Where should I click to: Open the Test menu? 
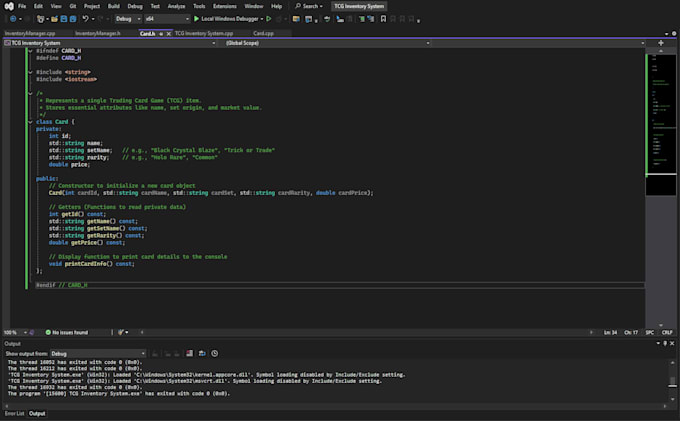click(x=155, y=6)
